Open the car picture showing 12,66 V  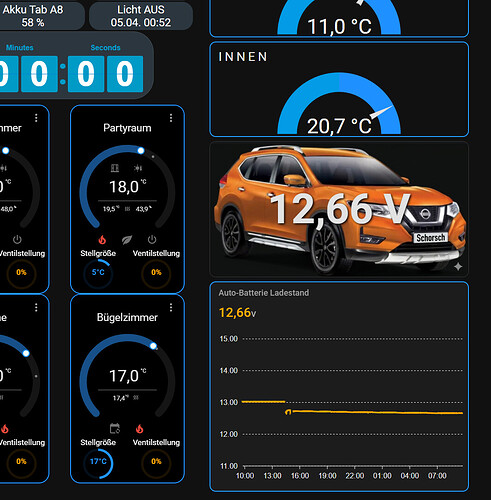pyautogui.click(x=339, y=209)
